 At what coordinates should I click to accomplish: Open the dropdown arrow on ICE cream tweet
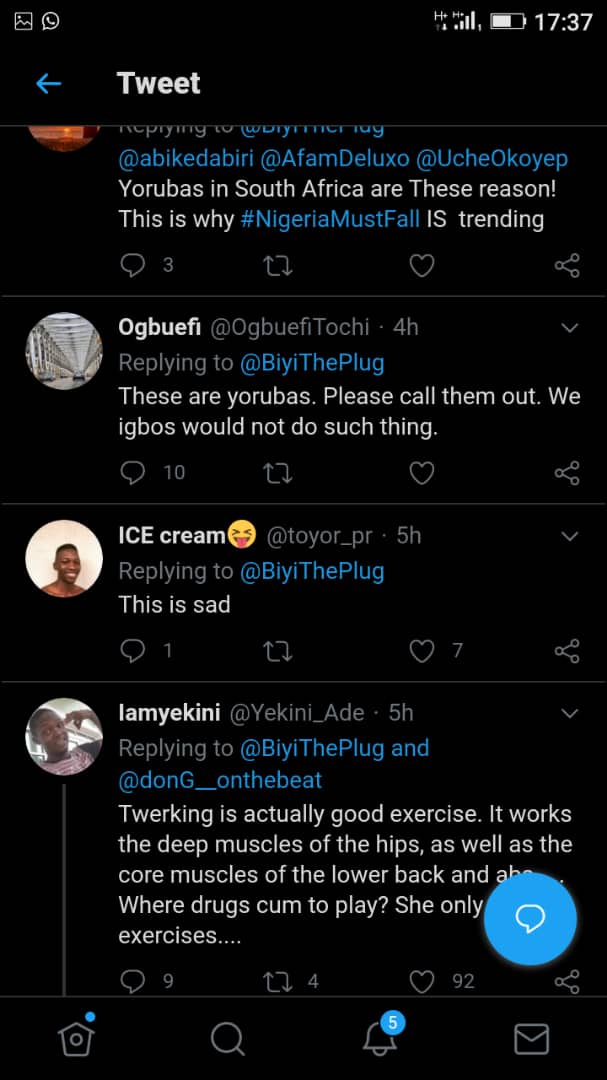coord(570,537)
